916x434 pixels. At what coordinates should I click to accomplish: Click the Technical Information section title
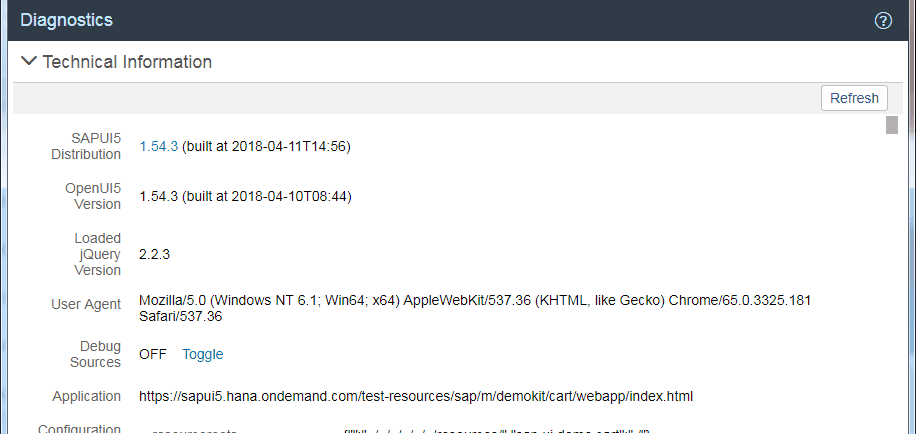coord(127,62)
